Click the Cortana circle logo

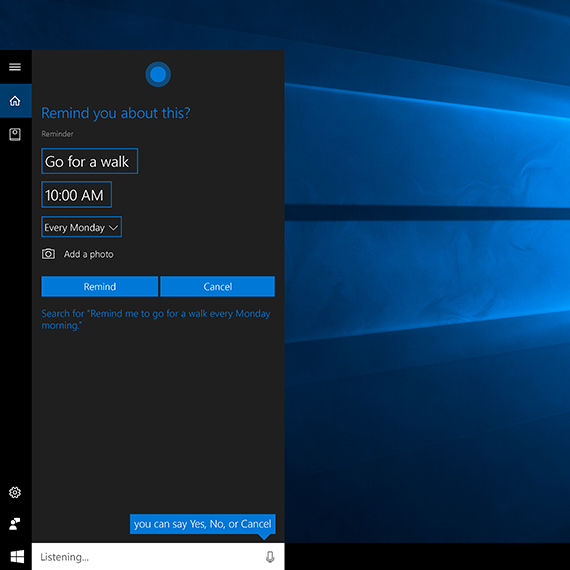158,75
